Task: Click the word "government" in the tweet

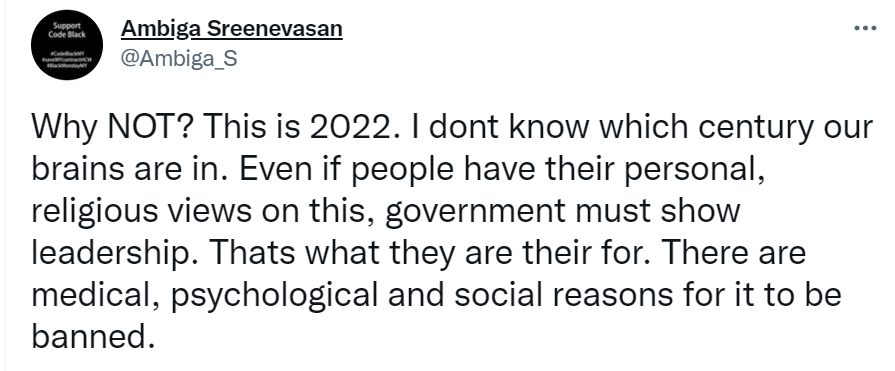Action: pyautogui.click(x=475, y=213)
